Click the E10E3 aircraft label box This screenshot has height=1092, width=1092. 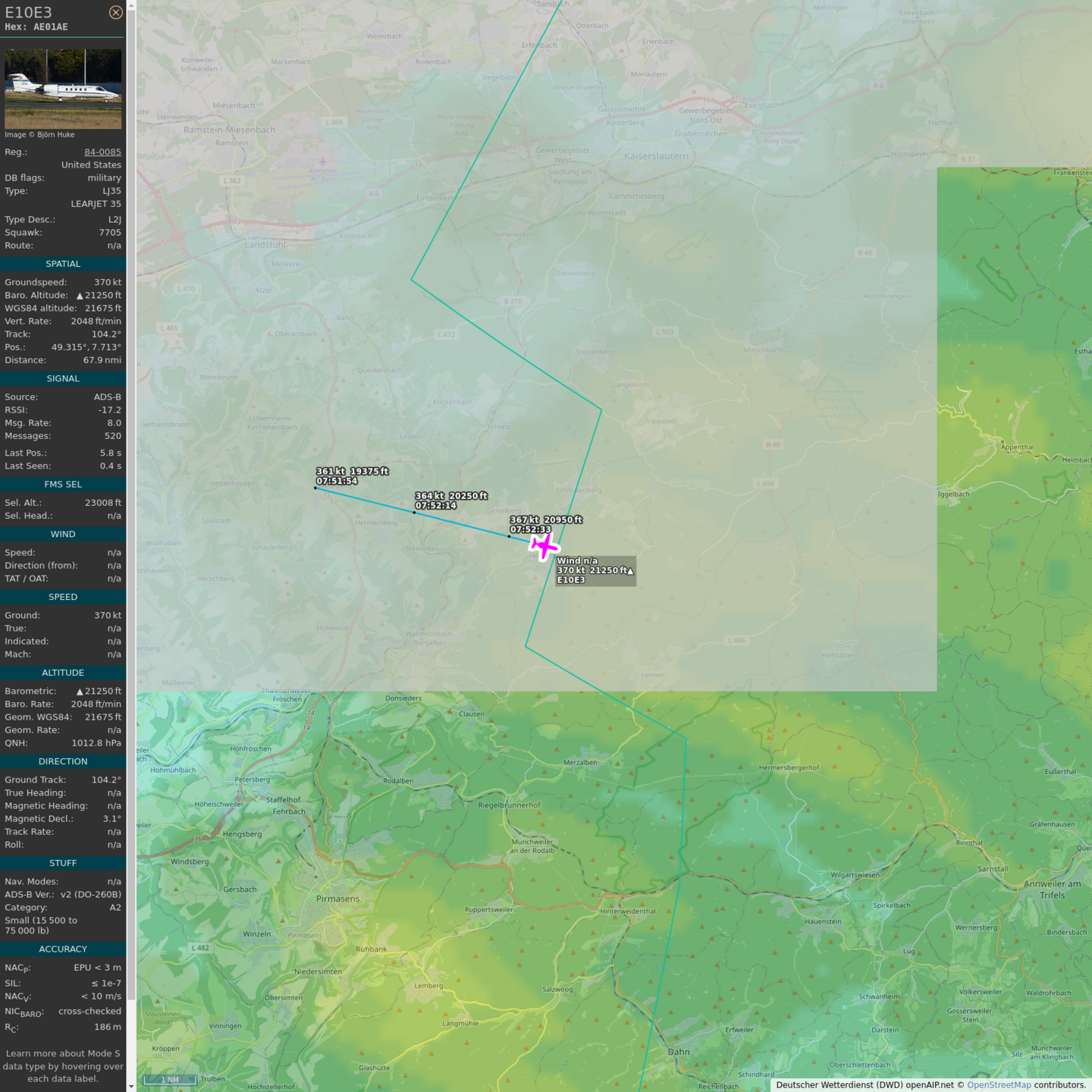pyautogui.click(x=595, y=570)
